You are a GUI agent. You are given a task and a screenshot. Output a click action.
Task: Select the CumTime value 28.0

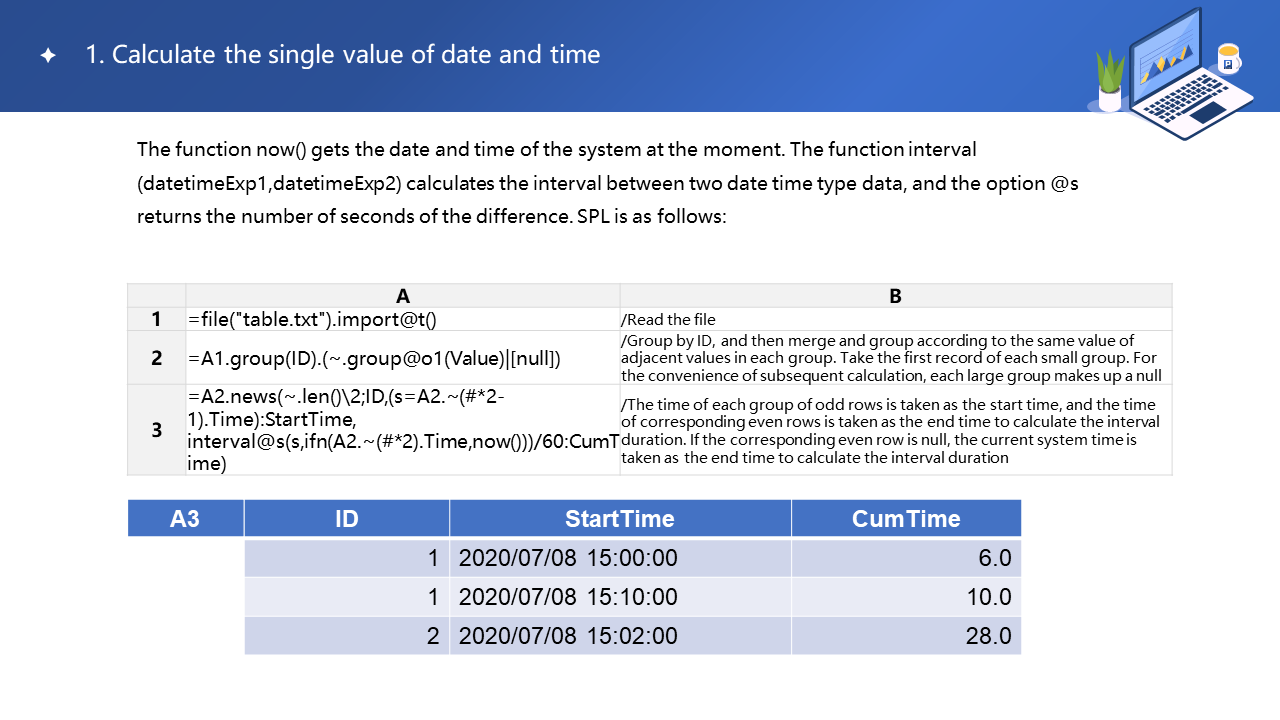(x=906, y=635)
